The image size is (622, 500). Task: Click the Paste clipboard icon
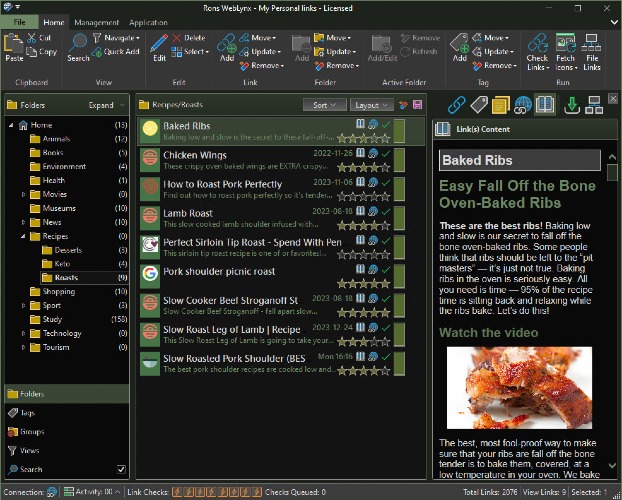[14, 43]
